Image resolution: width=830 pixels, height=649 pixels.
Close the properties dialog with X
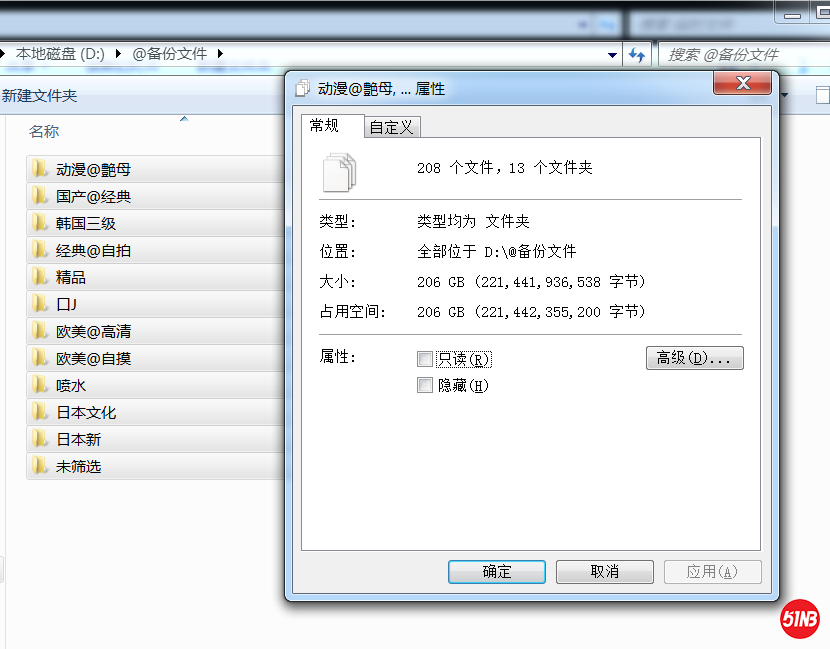pos(742,83)
